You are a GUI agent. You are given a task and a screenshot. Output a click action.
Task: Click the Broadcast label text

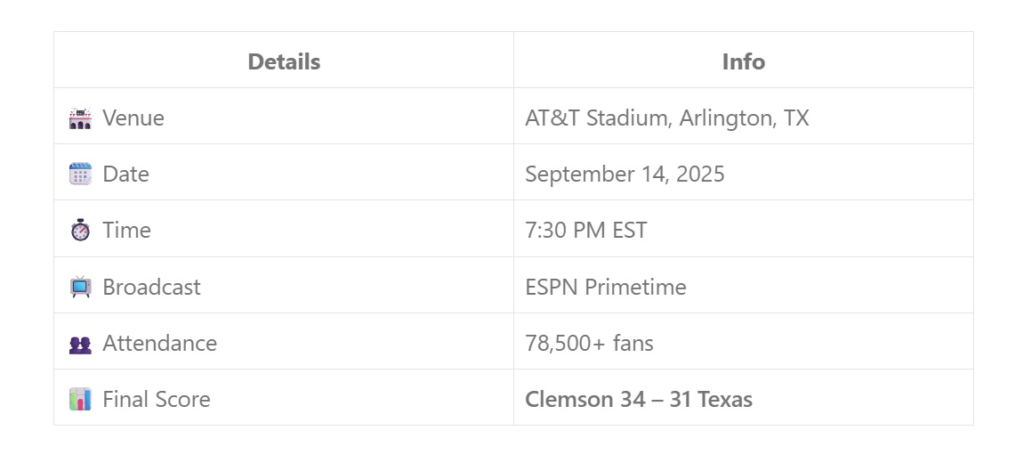tap(152, 287)
